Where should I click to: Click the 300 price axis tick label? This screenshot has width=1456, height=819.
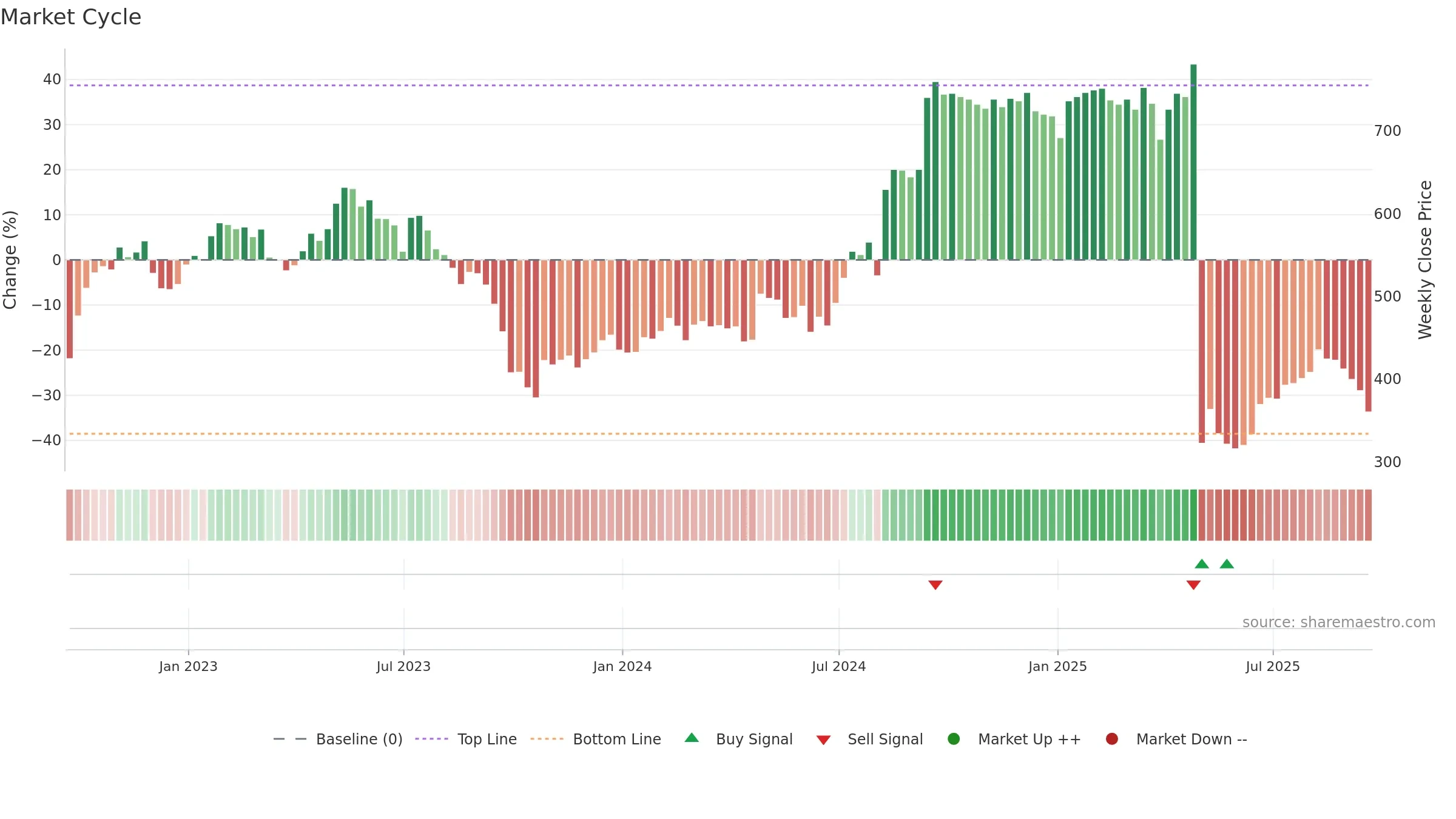[1387, 462]
